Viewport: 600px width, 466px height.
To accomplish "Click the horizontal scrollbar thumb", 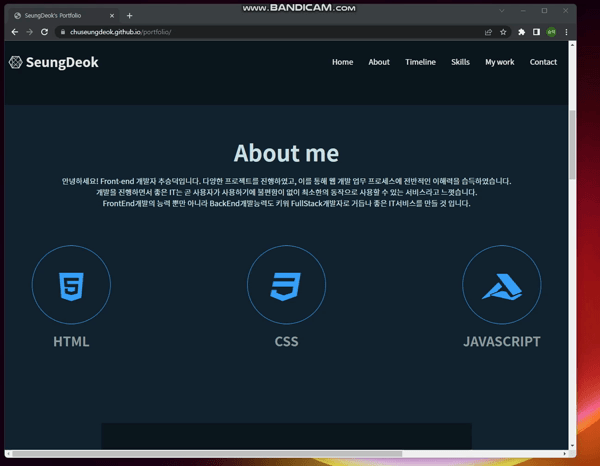I will tap(207, 454).
